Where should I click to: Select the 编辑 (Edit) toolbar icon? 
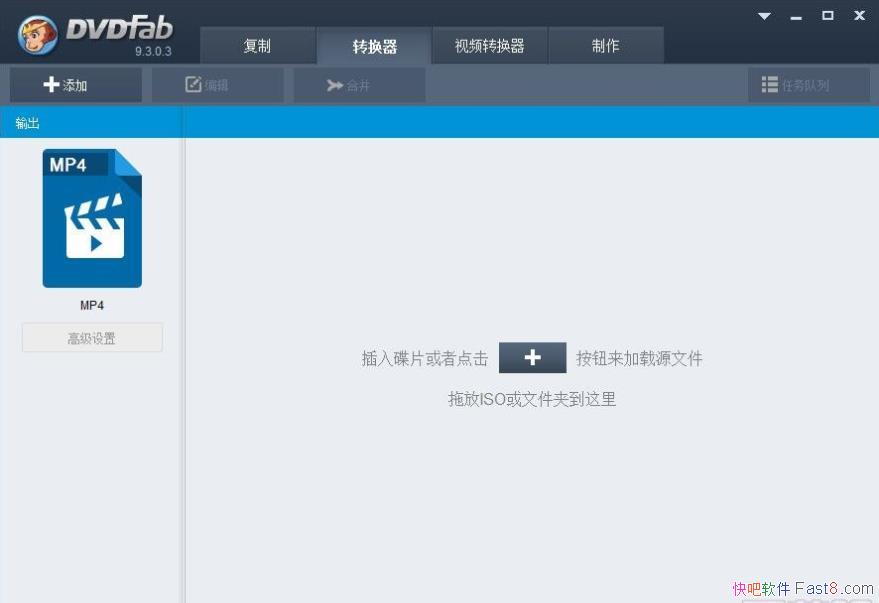coord(194,84)
